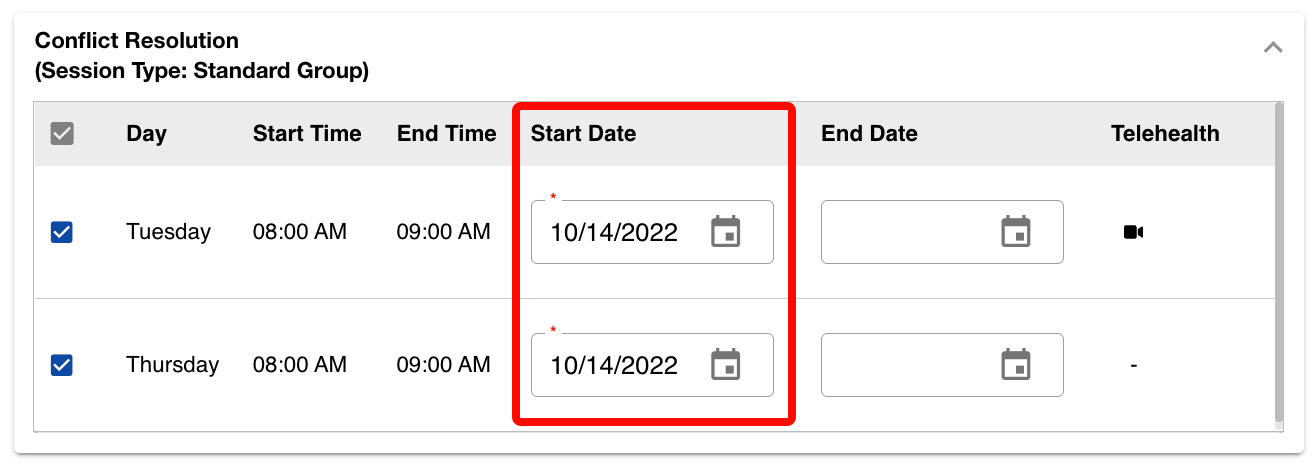The image size is (1314, 468).
Task: Collapse the Conflict Resolution panel
Action: point(1272,47)
